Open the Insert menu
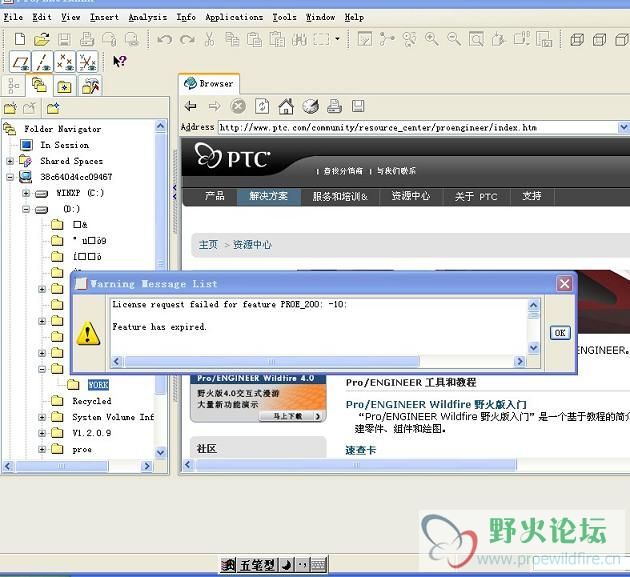 (104, 17)
